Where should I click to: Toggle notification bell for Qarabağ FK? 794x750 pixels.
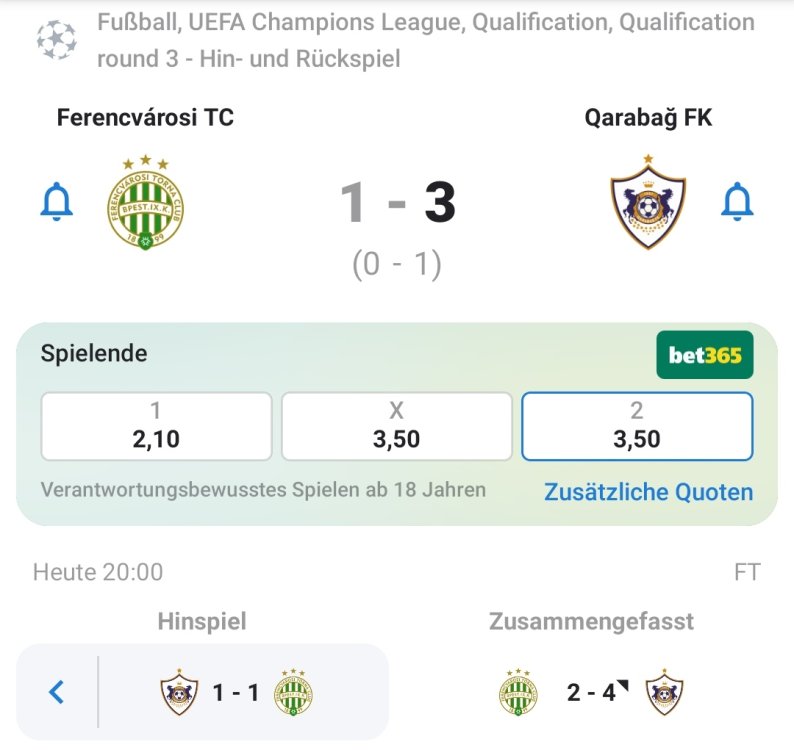737,202
